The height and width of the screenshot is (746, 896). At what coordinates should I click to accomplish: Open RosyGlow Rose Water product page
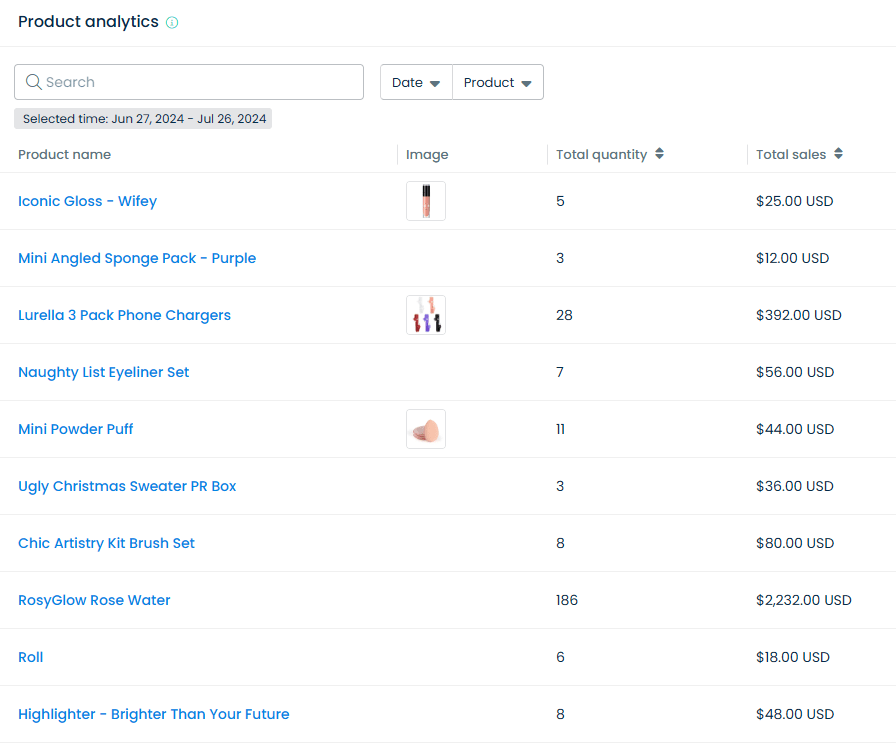click(94, 600)
